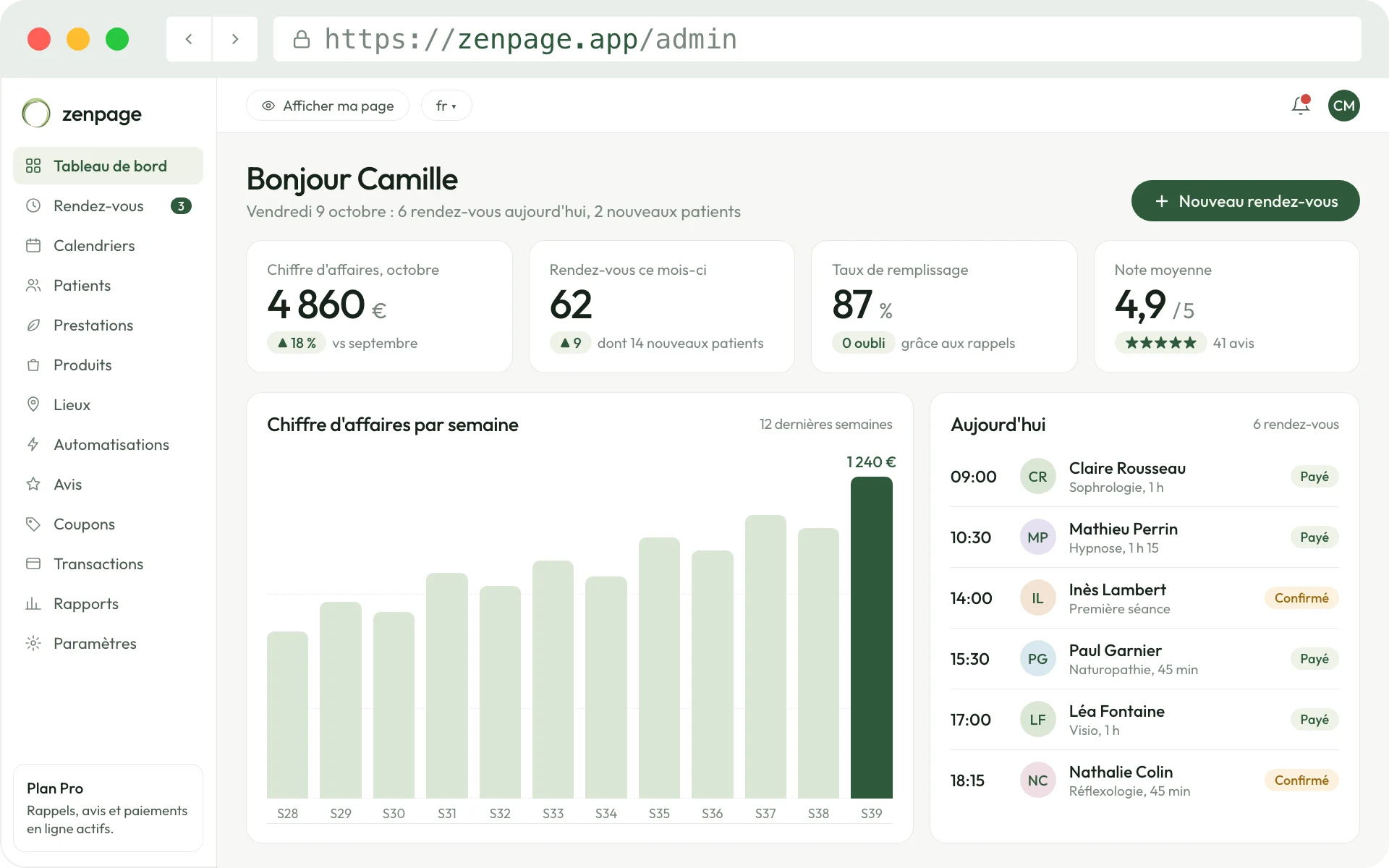Click the 0 oubli badge
Viewport: 1389px width, 868px height.
863,343
